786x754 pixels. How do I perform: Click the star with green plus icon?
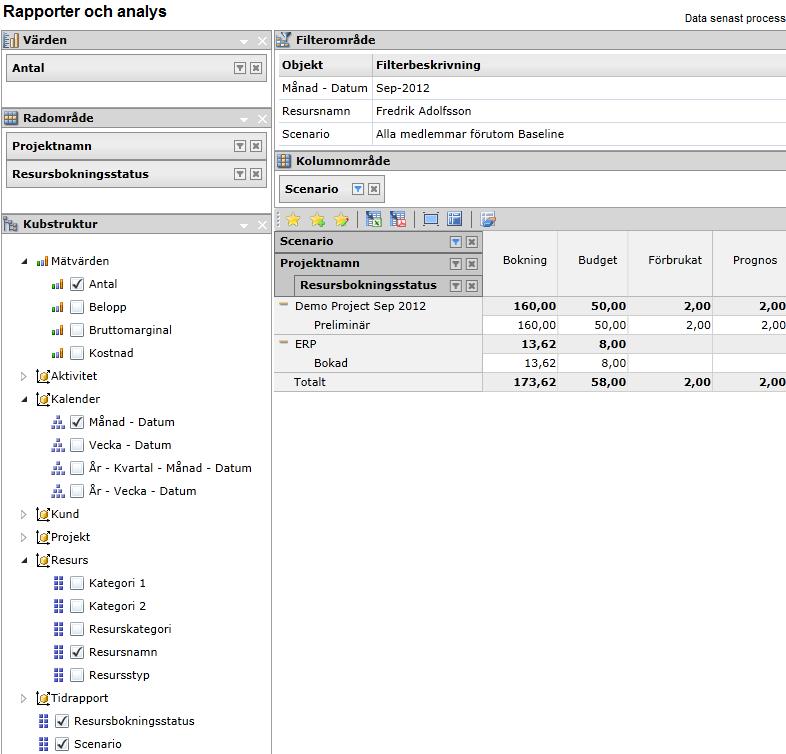point(317,220)
